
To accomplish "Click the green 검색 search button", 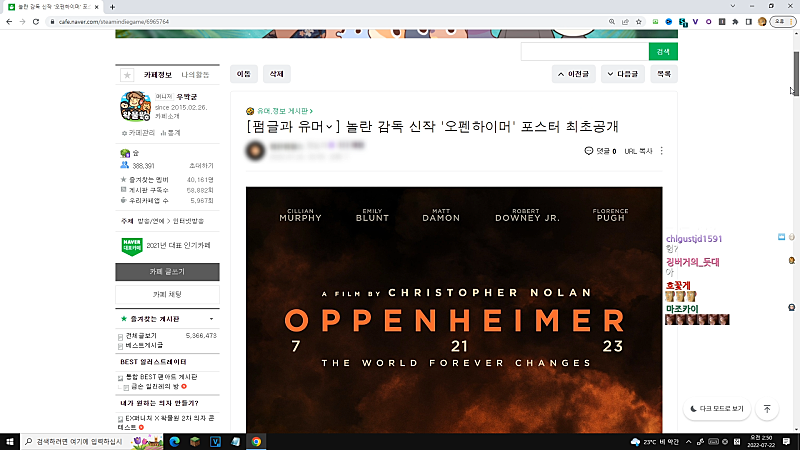I will point(663,52).
